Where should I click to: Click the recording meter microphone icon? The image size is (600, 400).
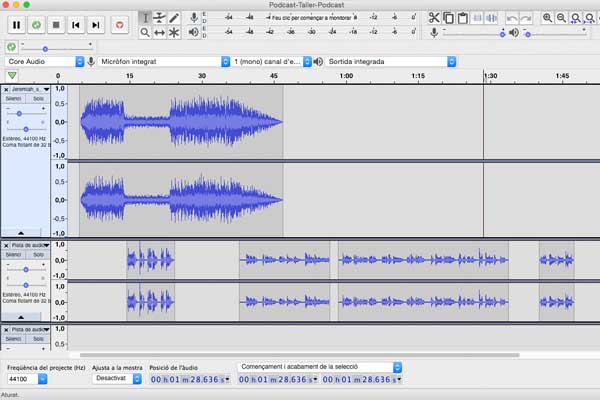(194, 18)
